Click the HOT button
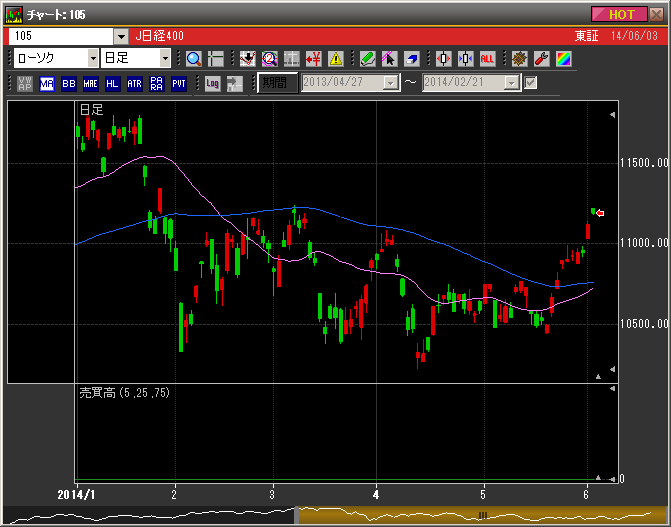 [x=622, y=14]
